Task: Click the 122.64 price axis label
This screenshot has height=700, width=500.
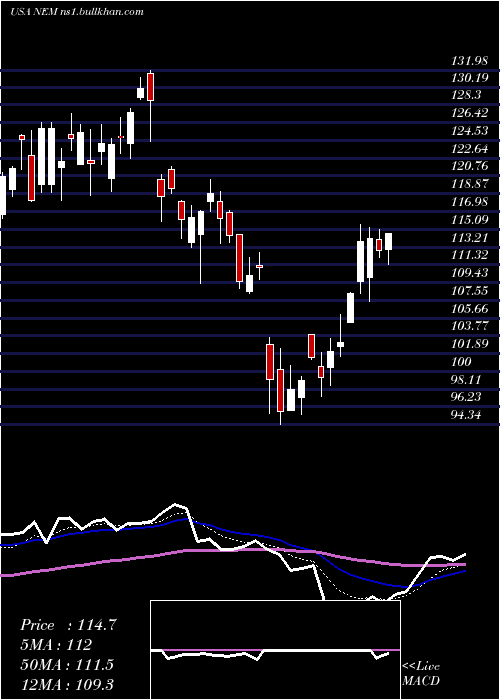Action: pos(470,149)
